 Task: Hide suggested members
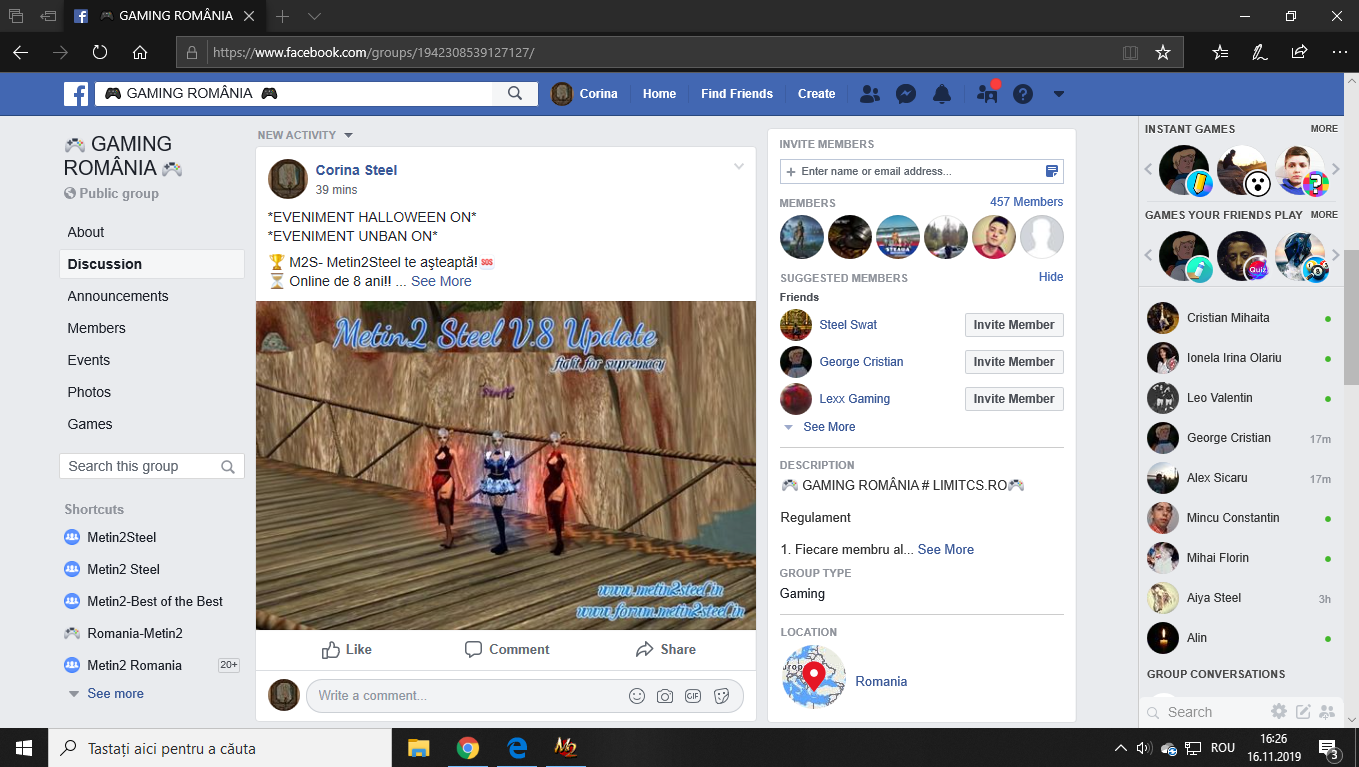click(1051, 277)
